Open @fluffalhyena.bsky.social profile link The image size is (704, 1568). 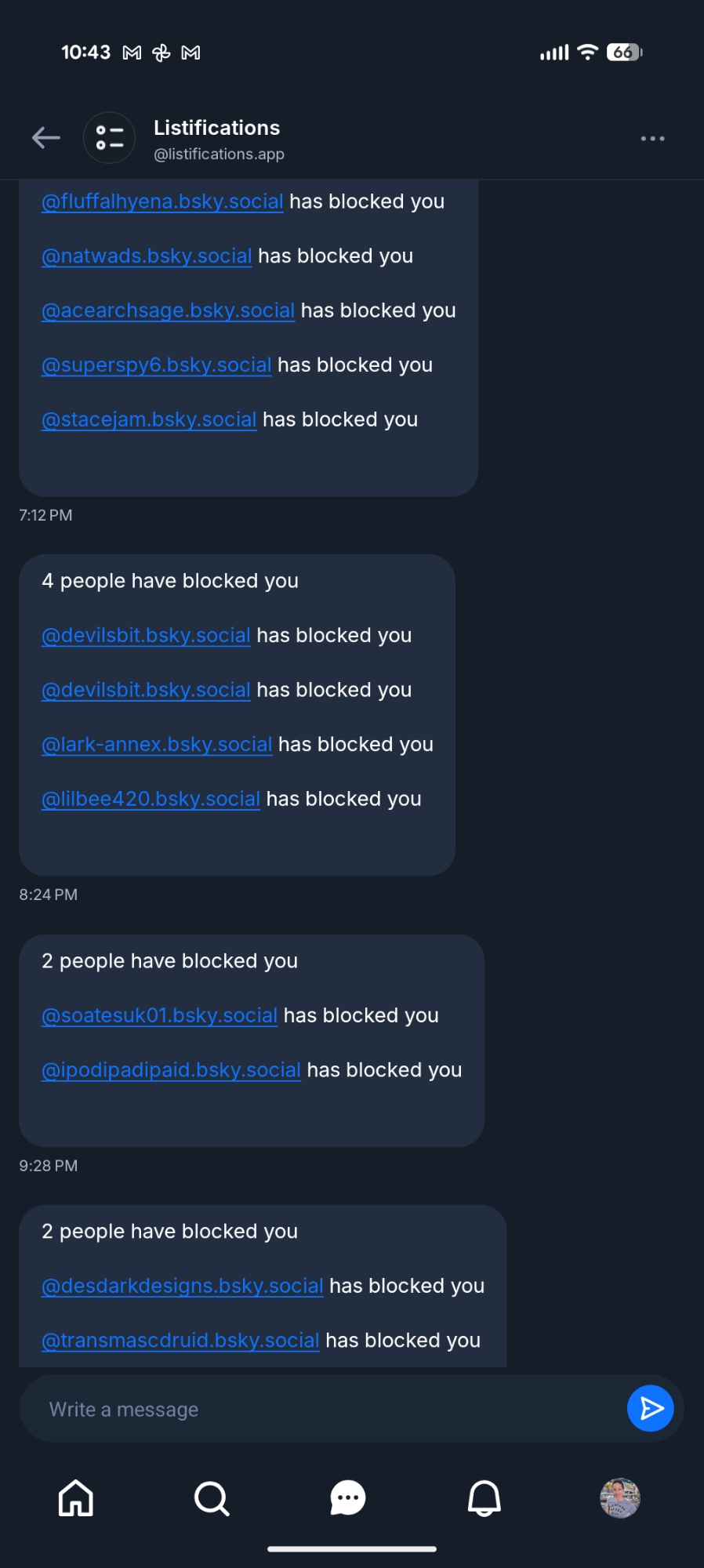(x=162, y=201)
